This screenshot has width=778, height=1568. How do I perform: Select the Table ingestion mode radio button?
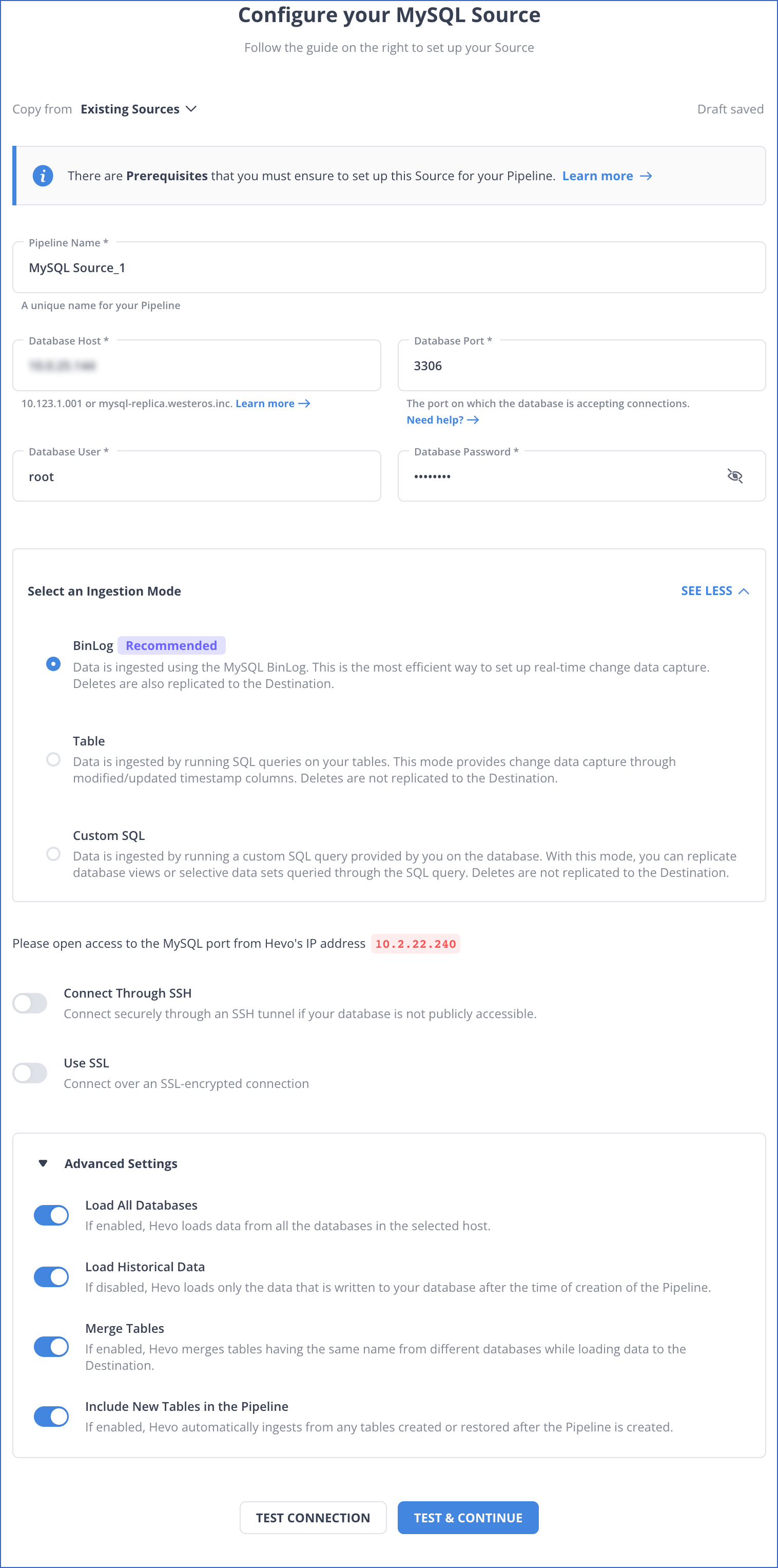(x=53, y=759)
